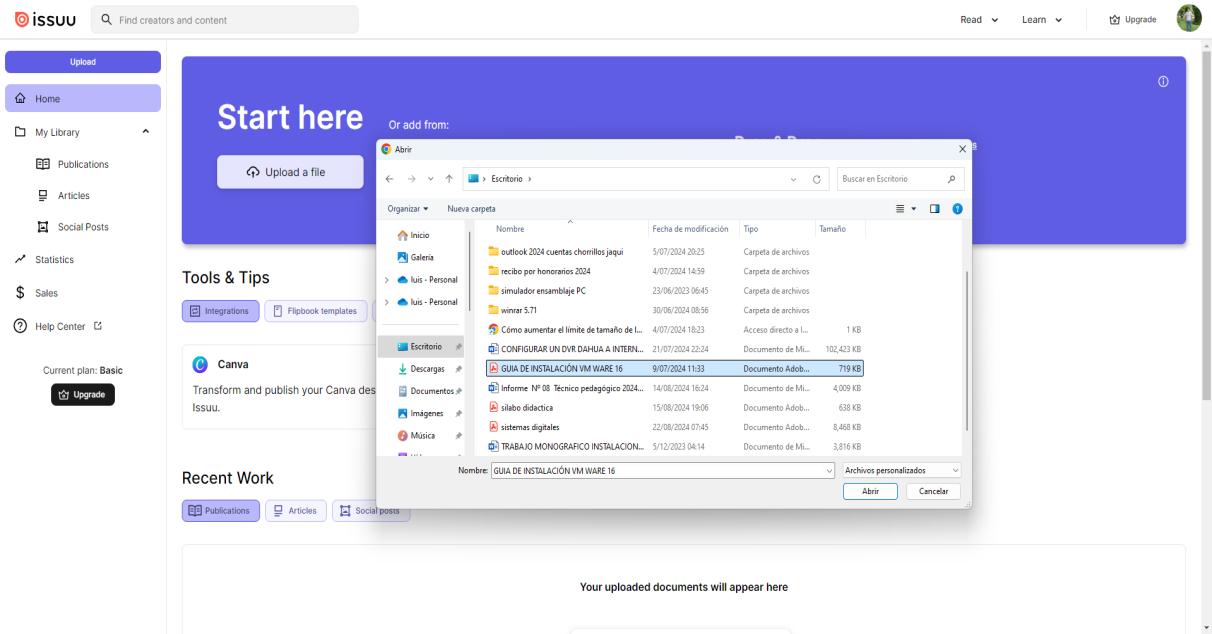Sort by Fecha de modificación column
The height and width of the screenshot is (634, 1212).
pos(693,228)
